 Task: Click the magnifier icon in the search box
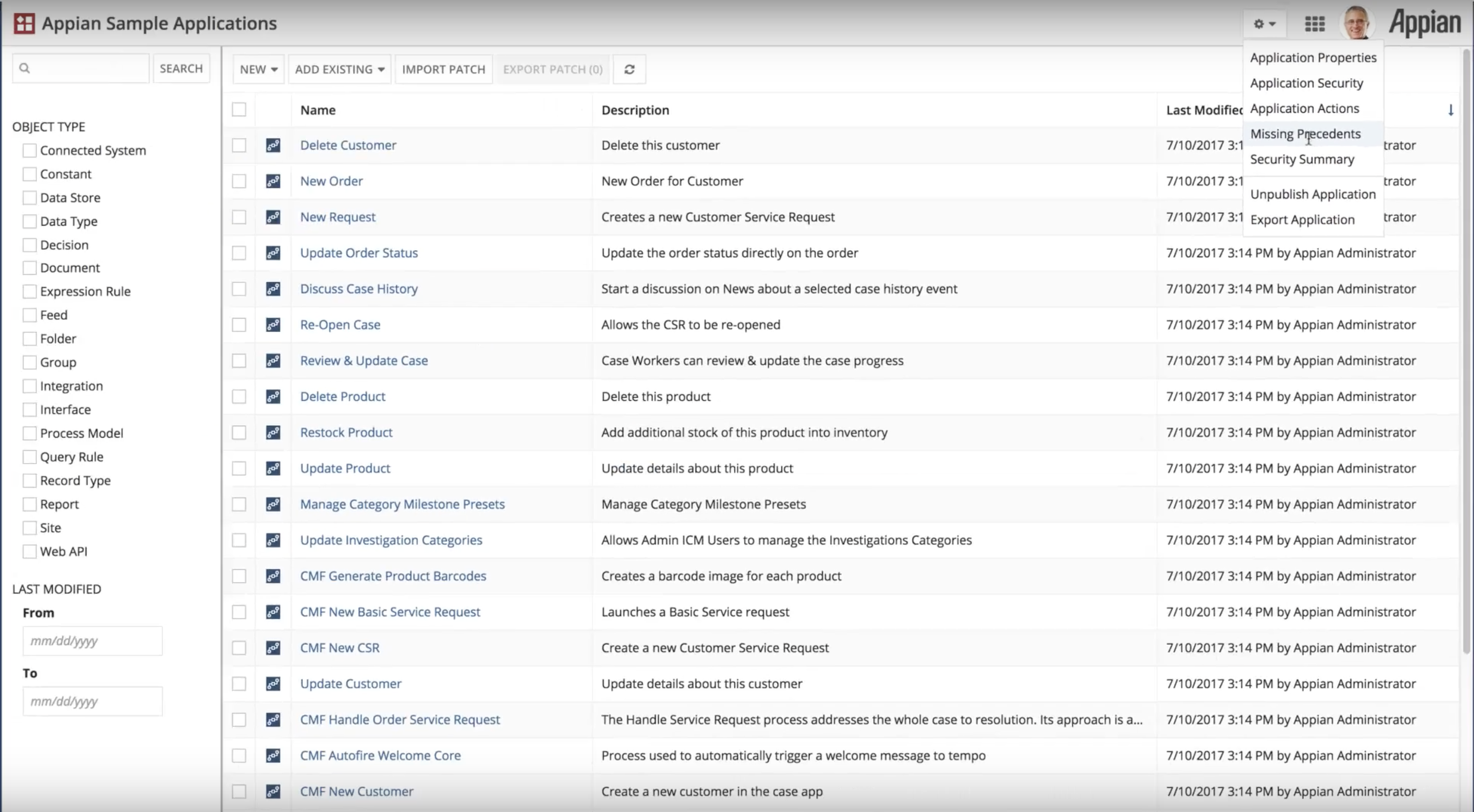pyautogui.click(x=25, y=68)
